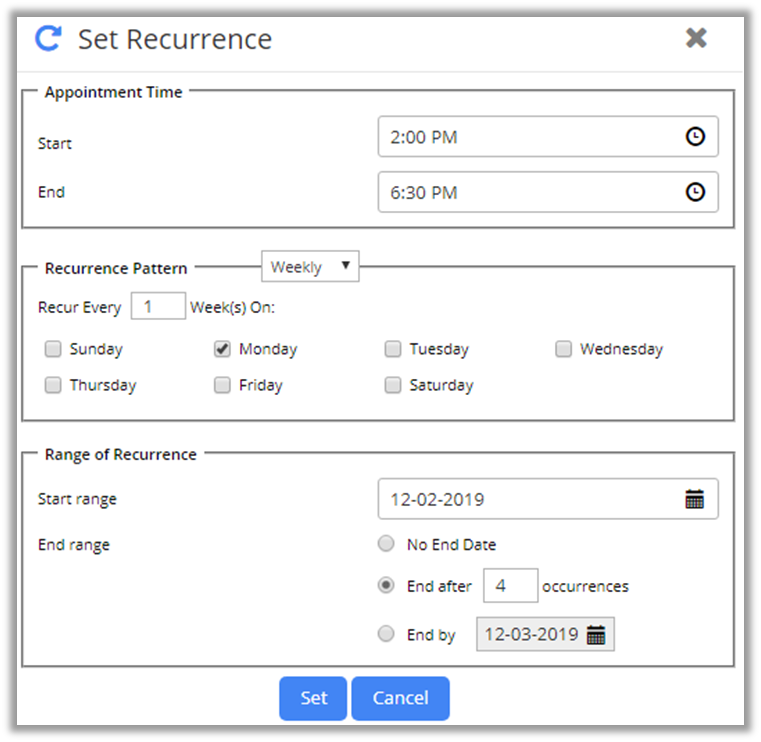The width and height of the screenshot is (761, 742).
Task: Click the Cancel button
Action: click(x=400, y=698)
